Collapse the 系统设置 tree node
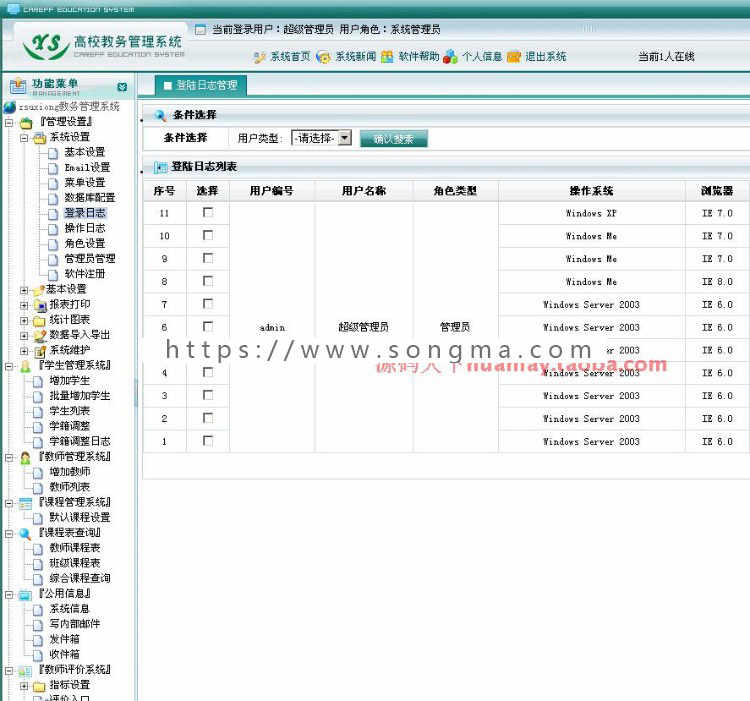Viewport: 750px width, 701px height. 24,138
